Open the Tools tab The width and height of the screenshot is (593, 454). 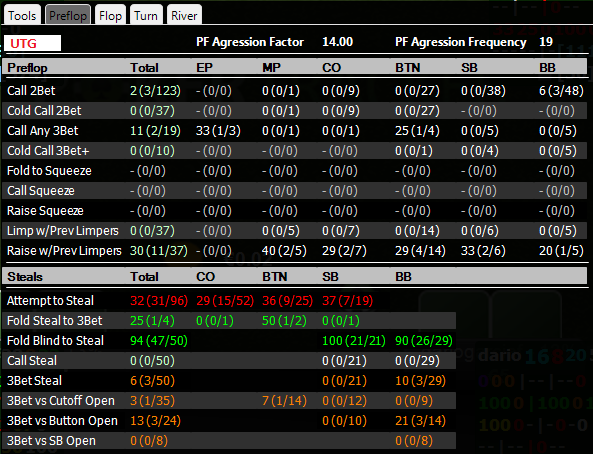click(x=22, y=16)
